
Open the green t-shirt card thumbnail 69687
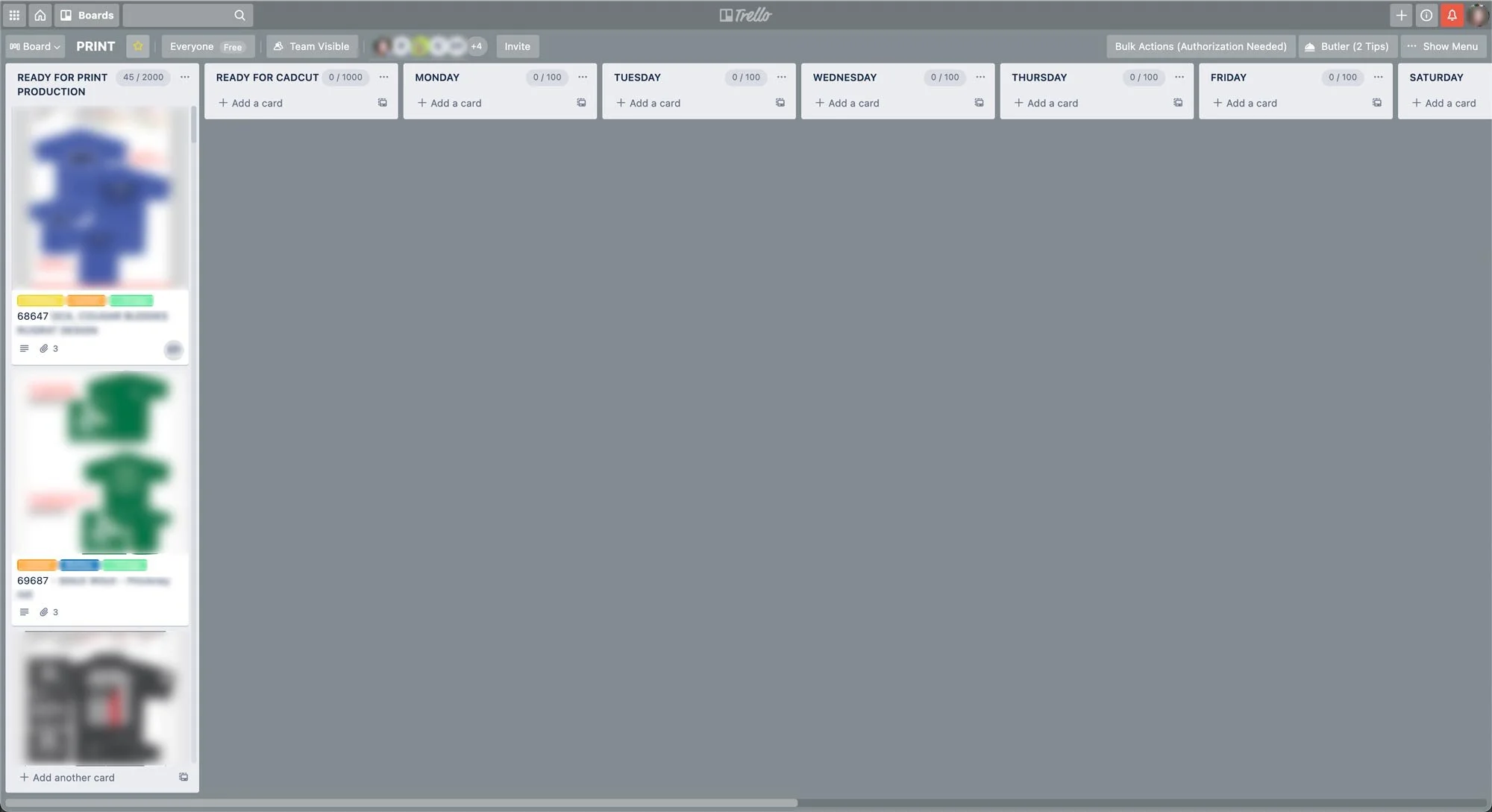[100, 462]
